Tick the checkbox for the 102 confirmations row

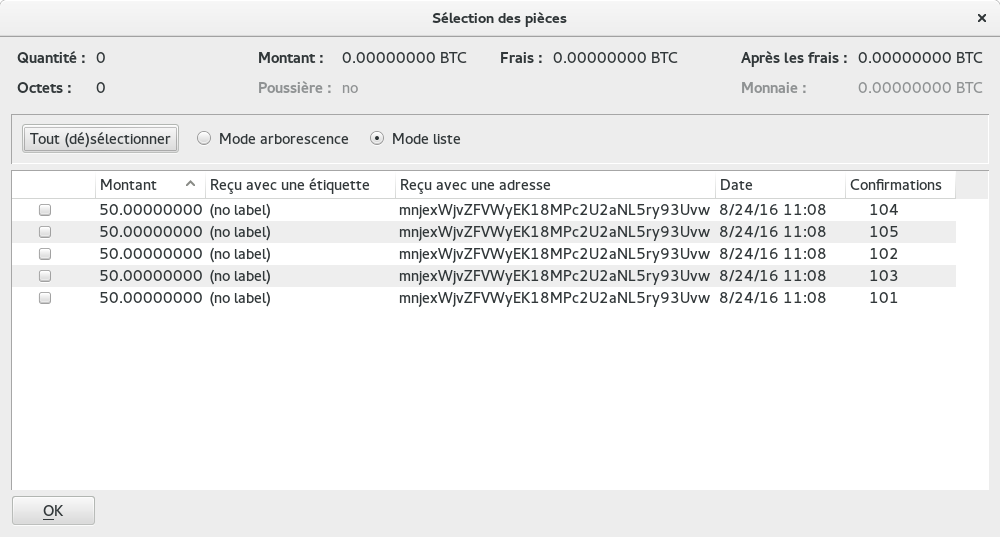[x=44, y=254]
